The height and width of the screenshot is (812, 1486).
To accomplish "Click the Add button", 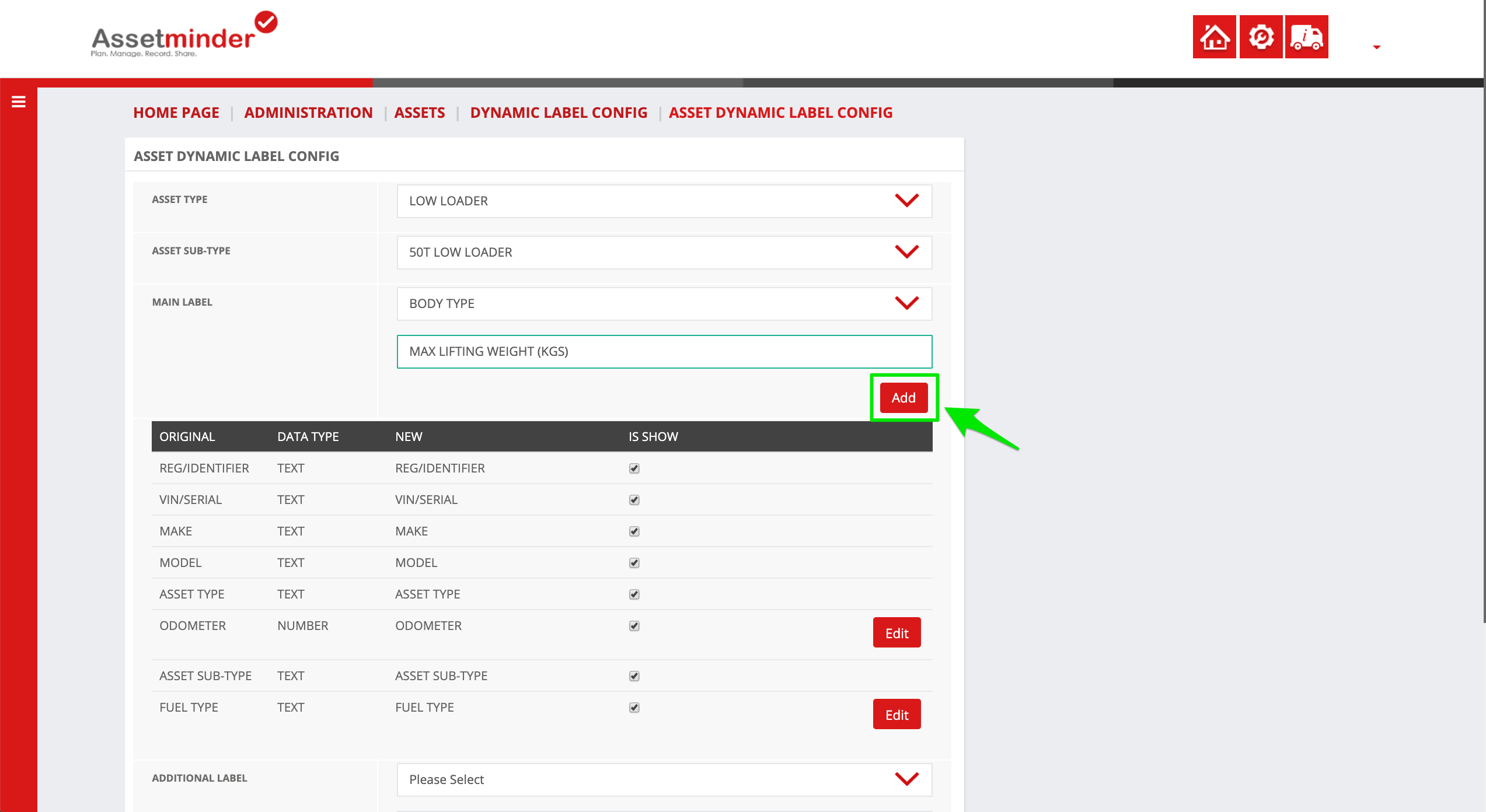I will [x=904, y=398].
